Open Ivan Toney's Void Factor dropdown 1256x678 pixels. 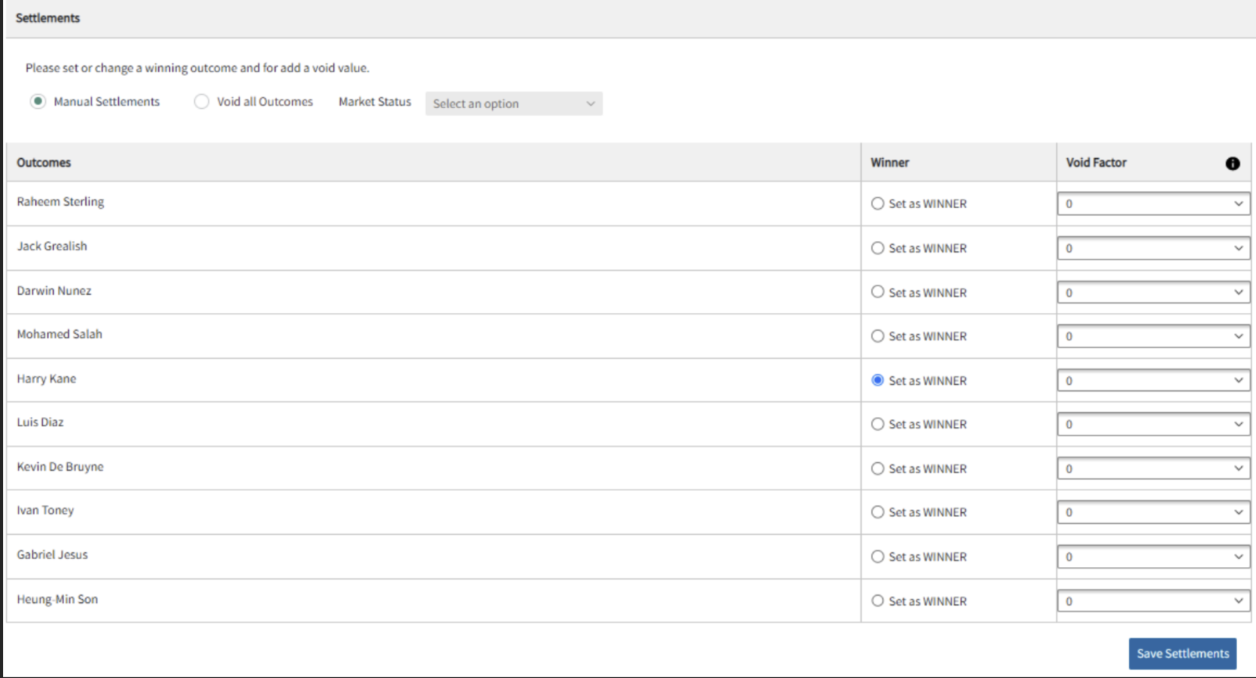coord(1153,512)
